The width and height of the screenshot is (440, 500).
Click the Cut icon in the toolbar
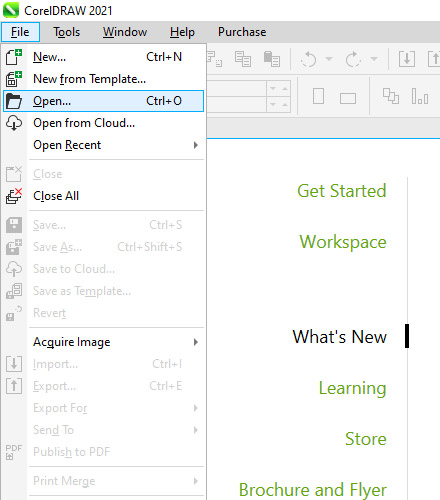pos(214,59)
